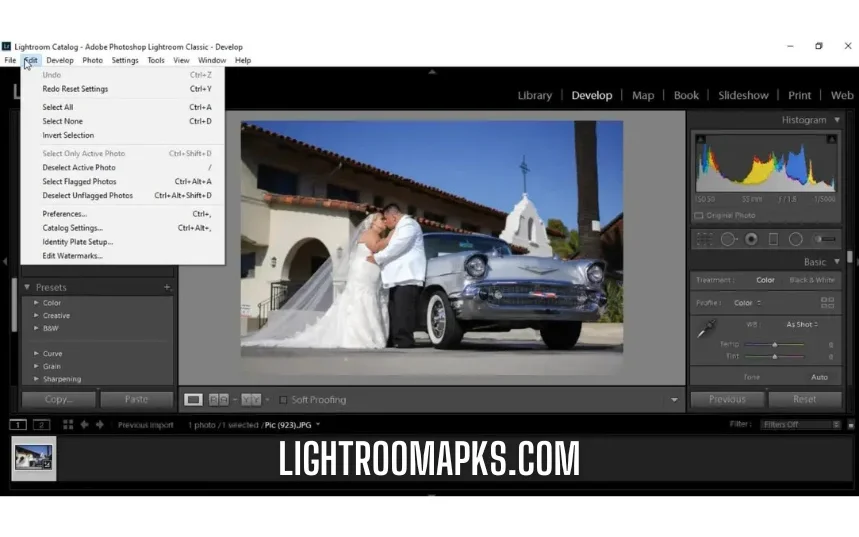Hide top panel using center arrow
Screen dimensions: 859x537
(432, 72)
